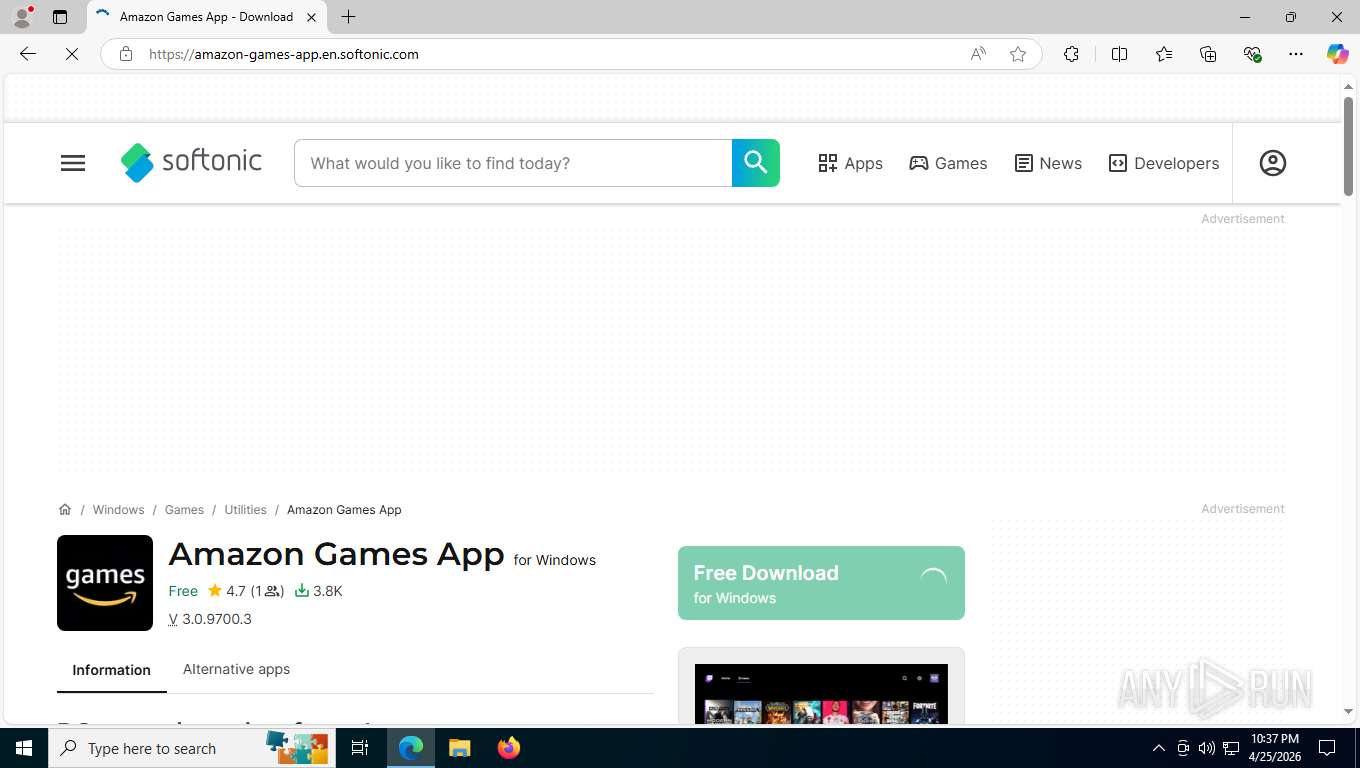Launch Firefox from the taskbar
The width and height of the screenshot is (1360, 768).
pos(509,748)
